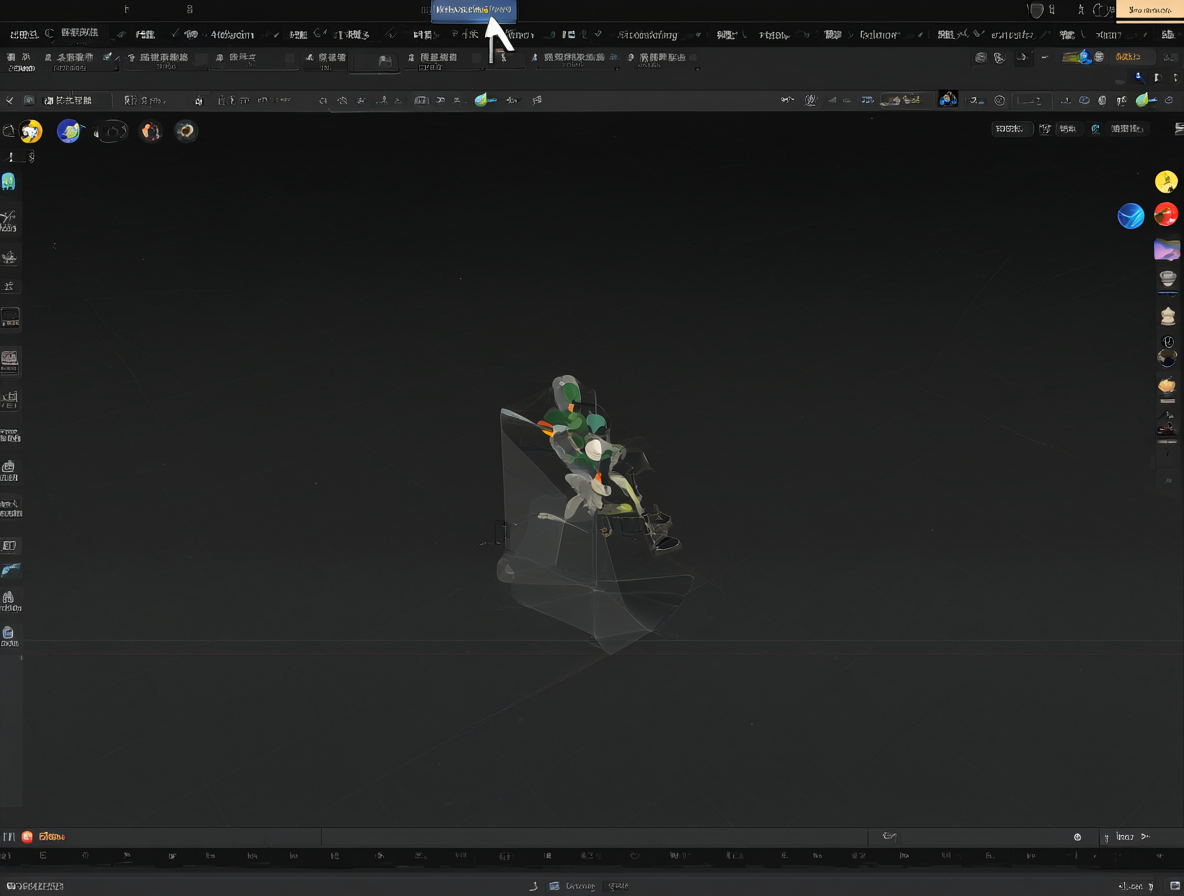Screen dimensions: 1184x896
Task: Click the smiley-face circle toolbar icon
Action: coord(999,100)
